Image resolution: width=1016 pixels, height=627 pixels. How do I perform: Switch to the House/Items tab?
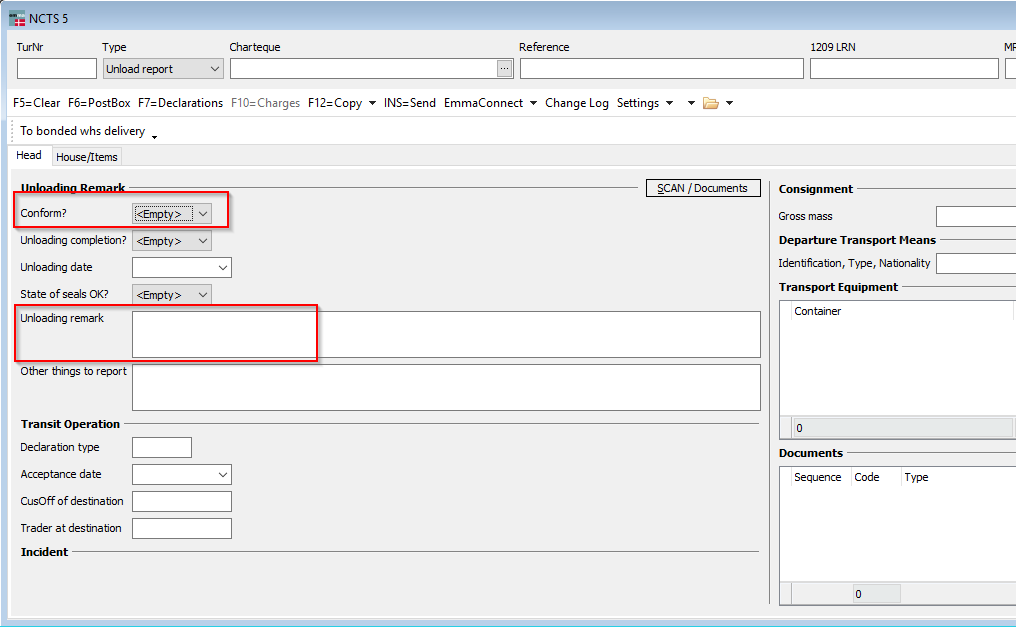[x=86, y=156]
